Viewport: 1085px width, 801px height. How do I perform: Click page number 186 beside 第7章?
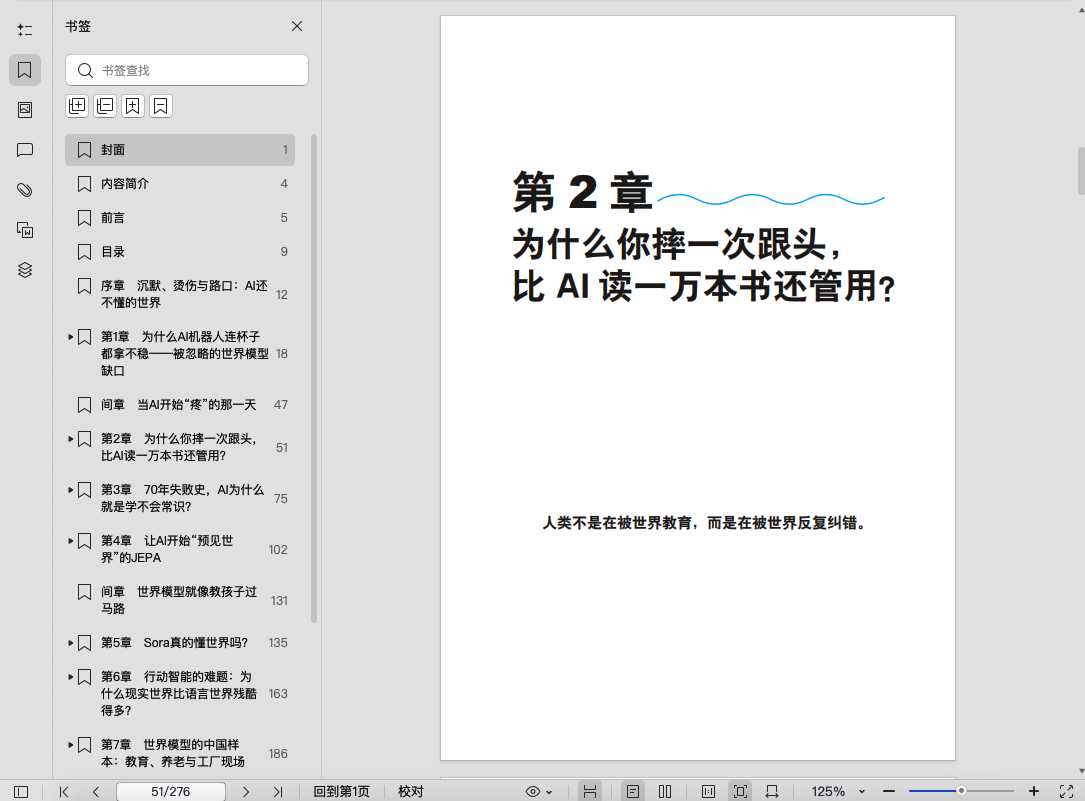(x=278, y=753)
